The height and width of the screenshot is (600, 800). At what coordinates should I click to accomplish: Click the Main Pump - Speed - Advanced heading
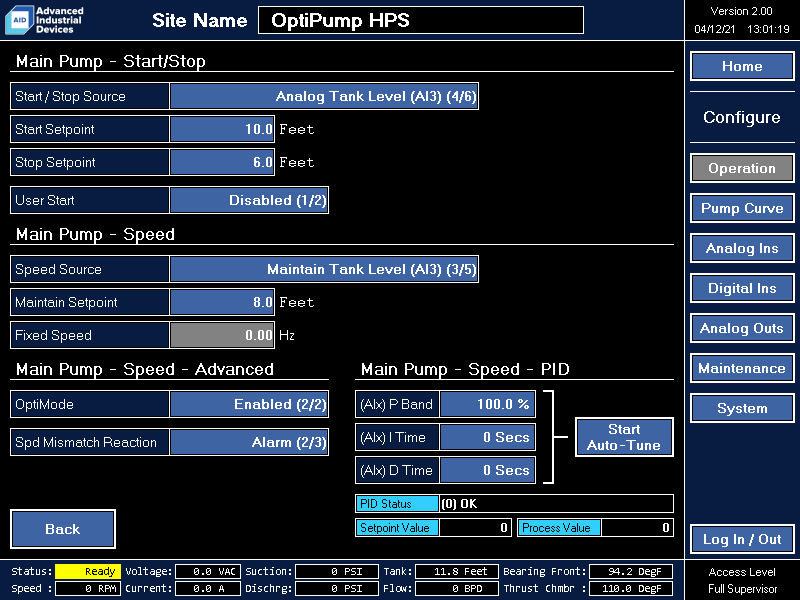click(145, 369)
